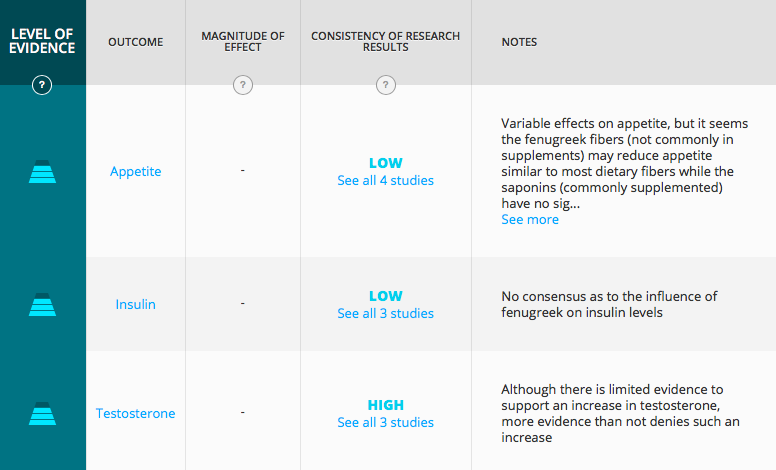Click the evidence pyramid icon for Testosterone
The image size is (776, 470).
click(x=43, y=414)
